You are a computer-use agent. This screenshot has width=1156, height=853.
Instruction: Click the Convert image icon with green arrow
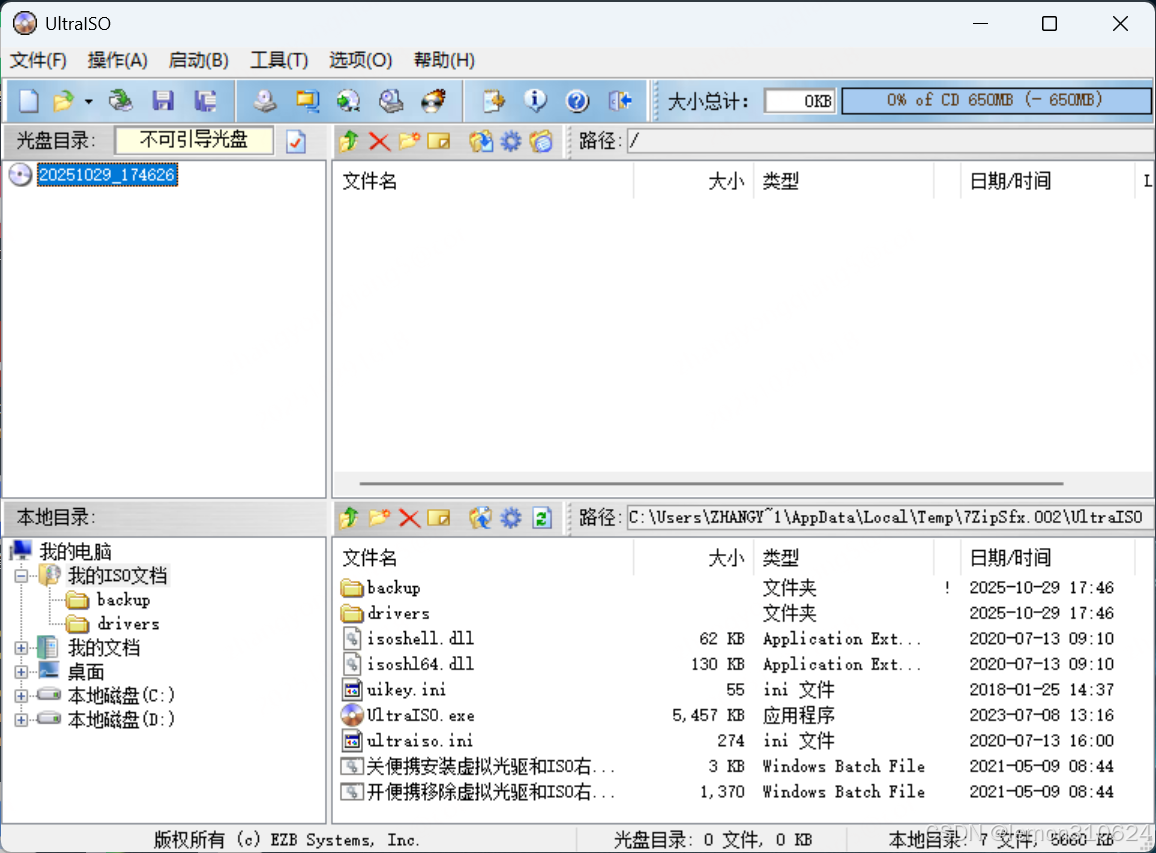tap(349, 101)
